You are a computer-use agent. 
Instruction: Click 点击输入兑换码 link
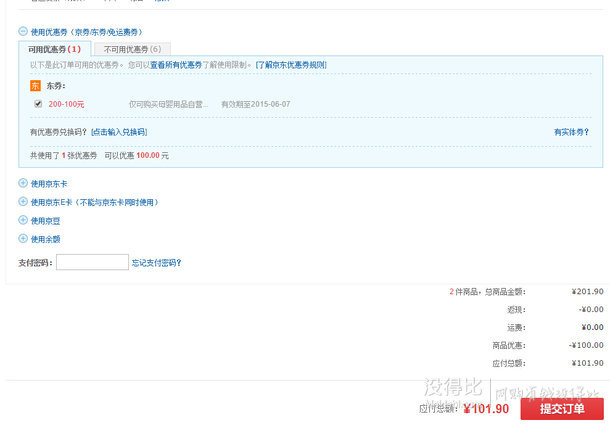click(x=119, y=132)
